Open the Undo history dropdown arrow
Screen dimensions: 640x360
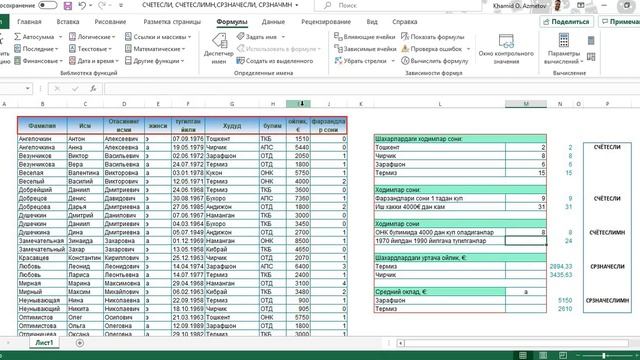tap(90, 5)
